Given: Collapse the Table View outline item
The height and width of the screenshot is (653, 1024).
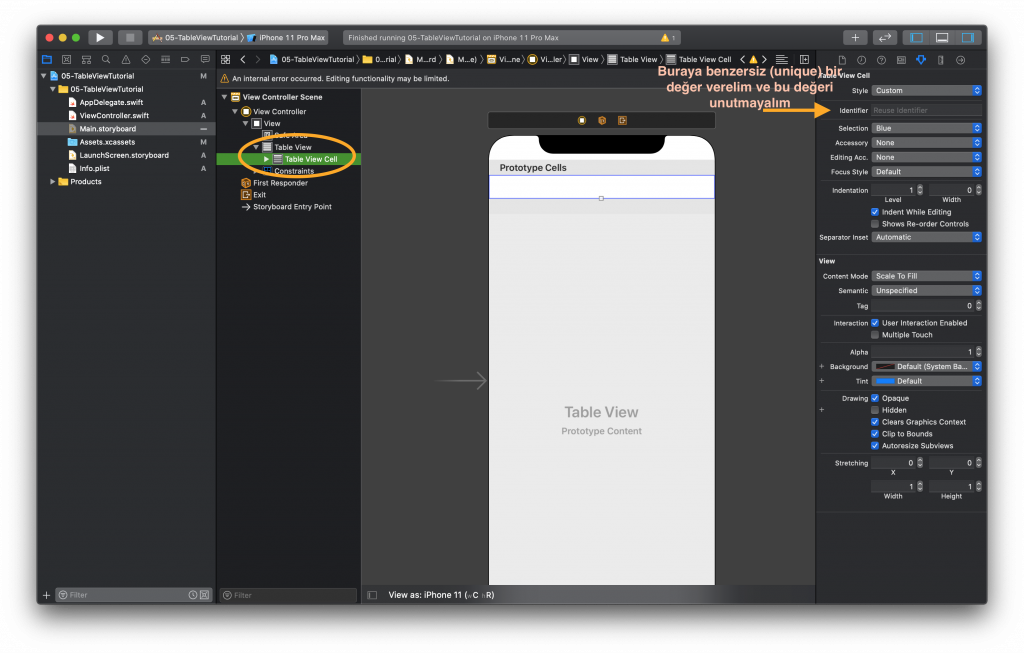Looking at the screenshot, I should tap(256, 148).
